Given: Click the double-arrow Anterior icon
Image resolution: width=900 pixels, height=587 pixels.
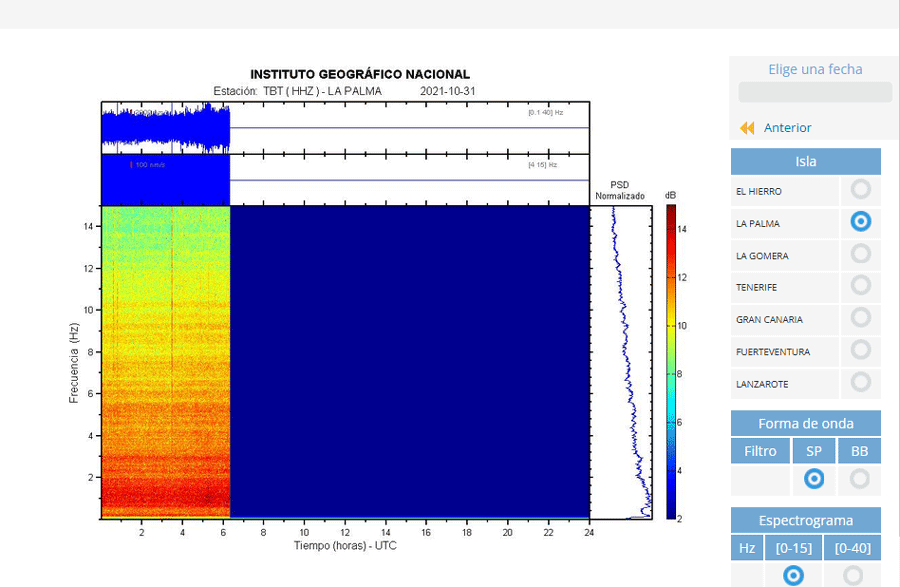Looking at the screenshot, I should click(x=747, y=128).
